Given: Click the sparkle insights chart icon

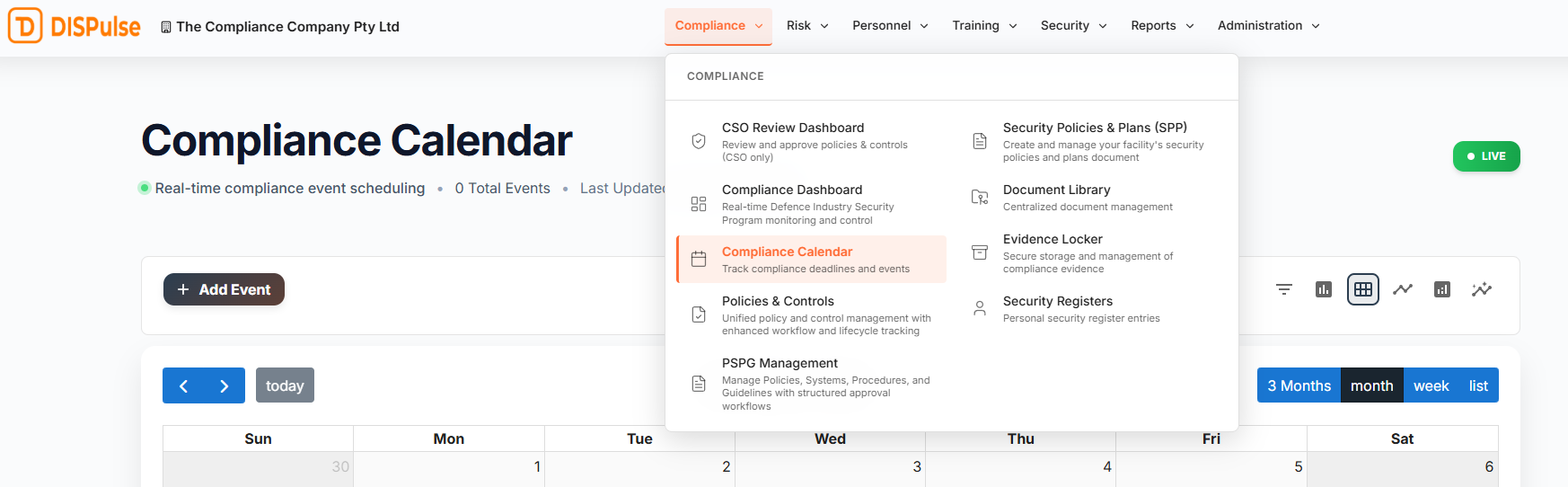Looking at the screenshot, I should (1482, 289).
